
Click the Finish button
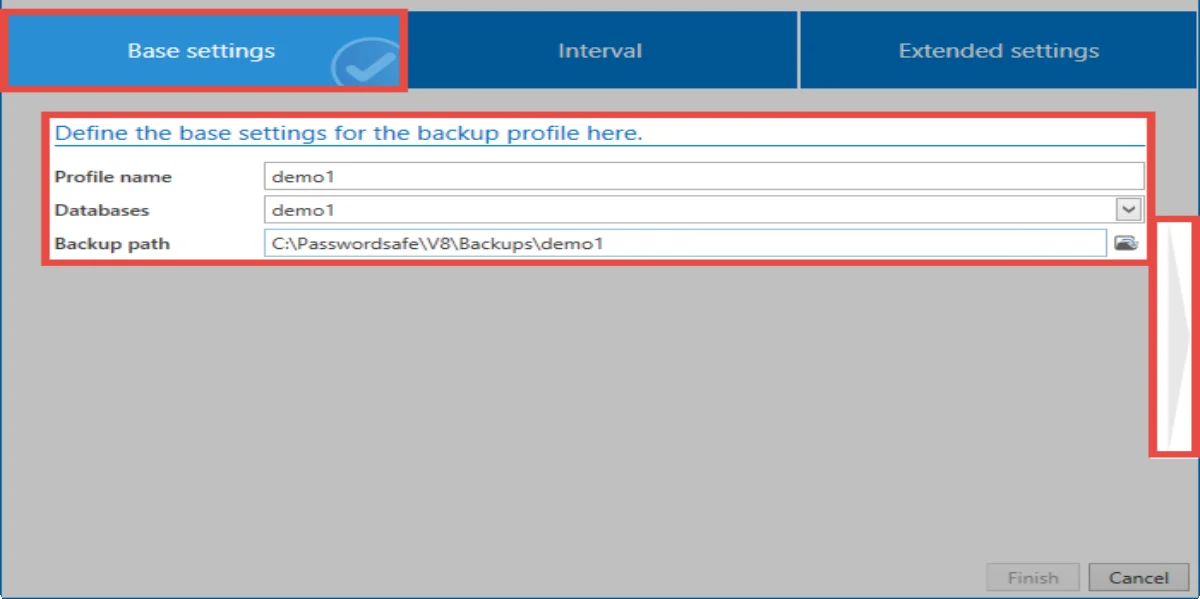[x=1033, y=577]
